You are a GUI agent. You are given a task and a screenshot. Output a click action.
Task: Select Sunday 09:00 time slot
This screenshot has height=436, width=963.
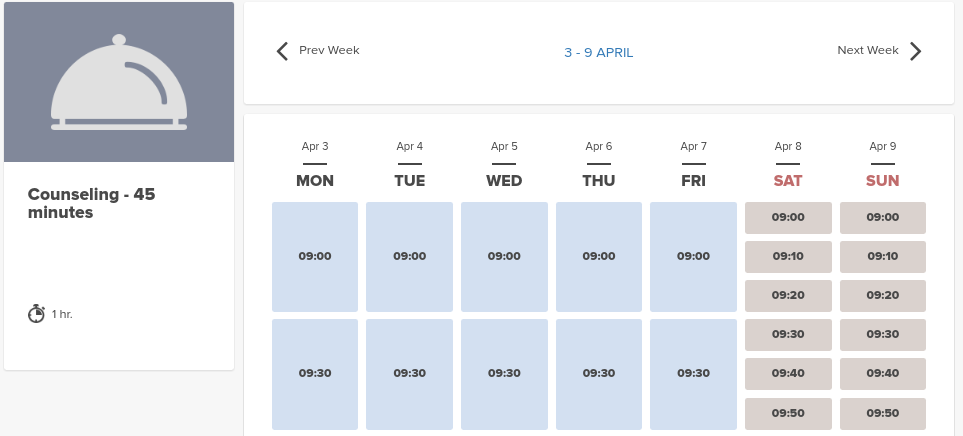click(882, 217)
